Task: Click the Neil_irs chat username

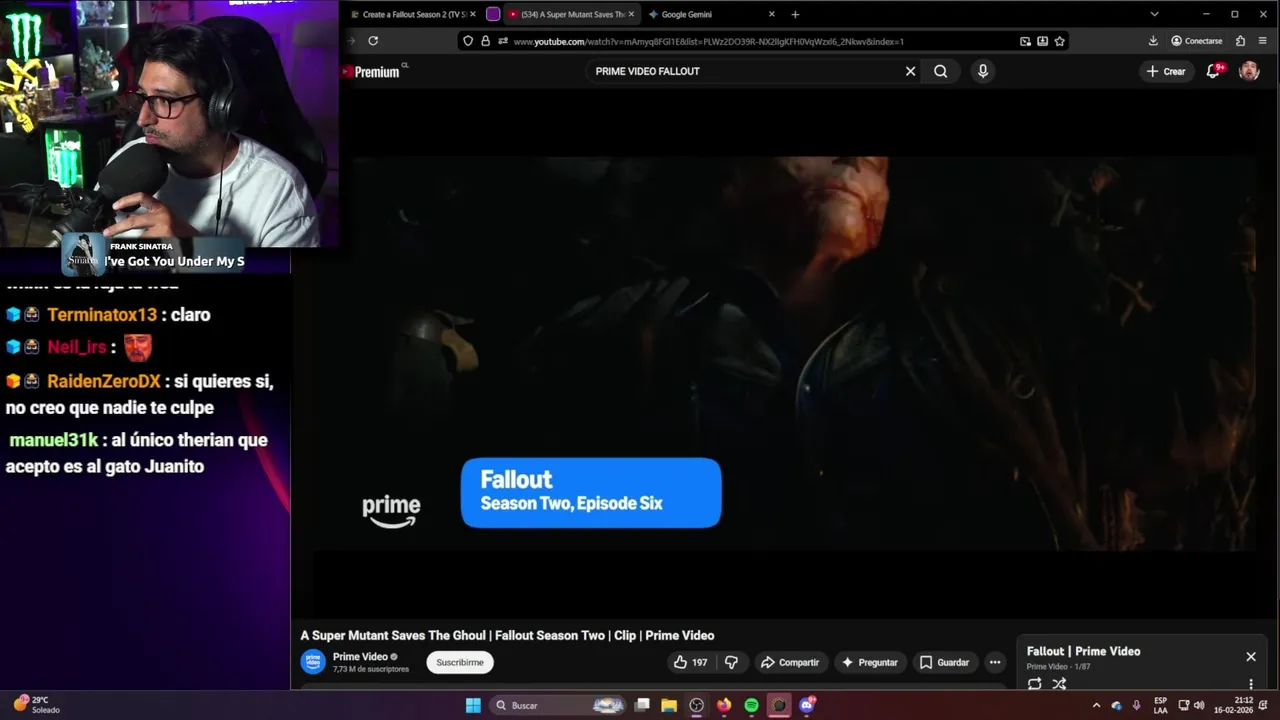Action: (77, 347)
